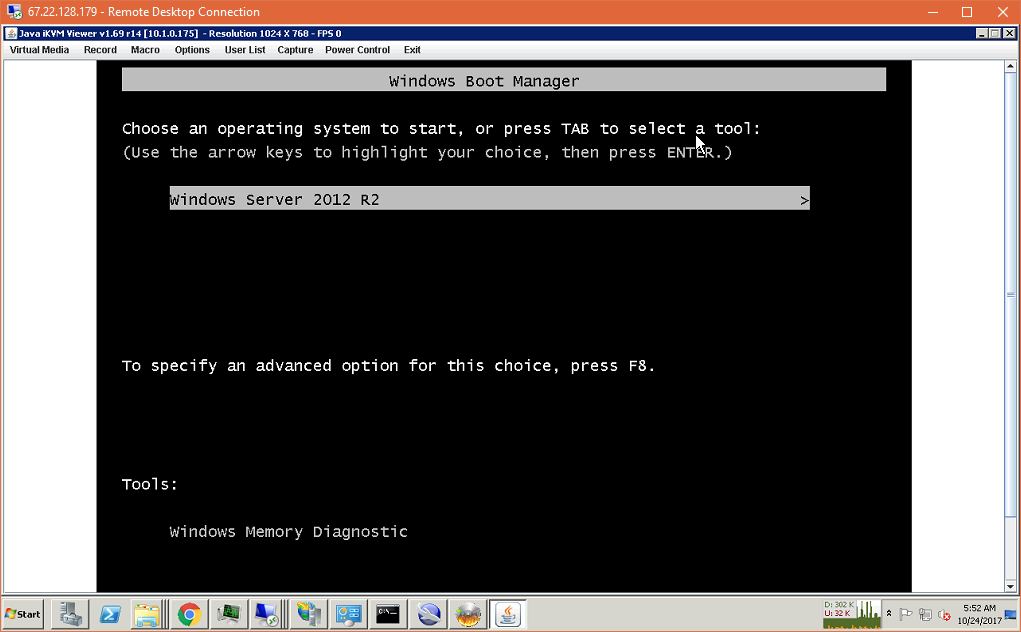Open the taskbar clock showing 5:52 AM
Screen dimensions: 1021x632
[x=979, y=614]
